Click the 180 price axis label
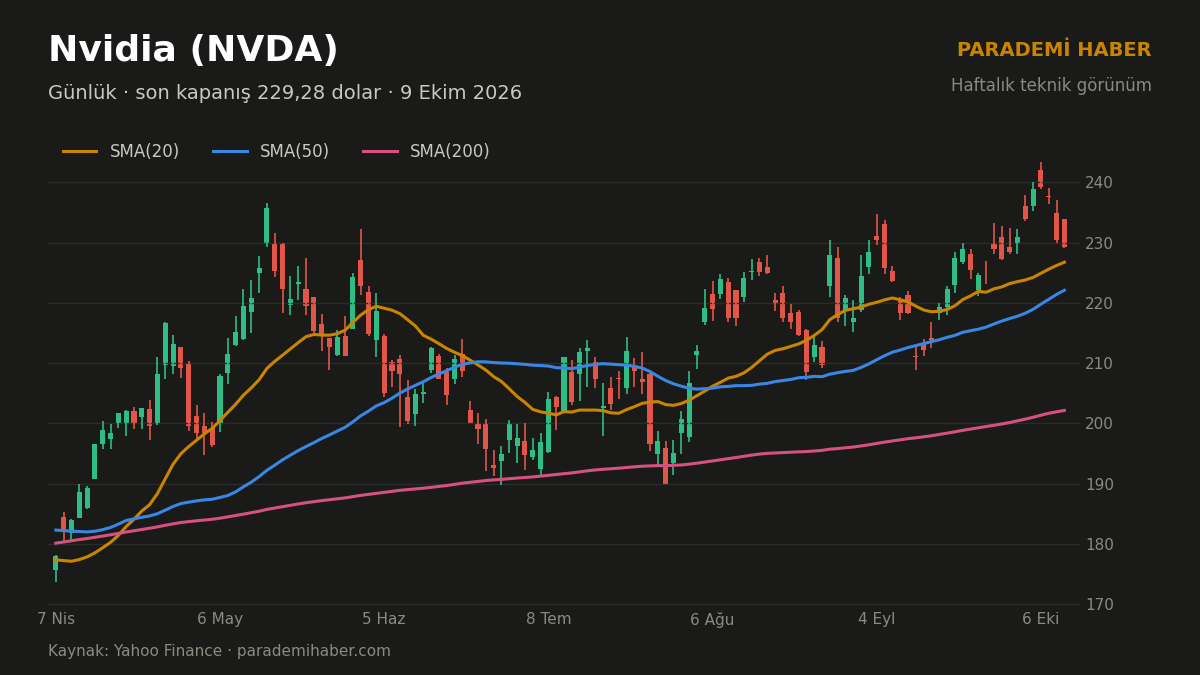The width and height of the screenshot is (1200, 675). pos(1098,544)
